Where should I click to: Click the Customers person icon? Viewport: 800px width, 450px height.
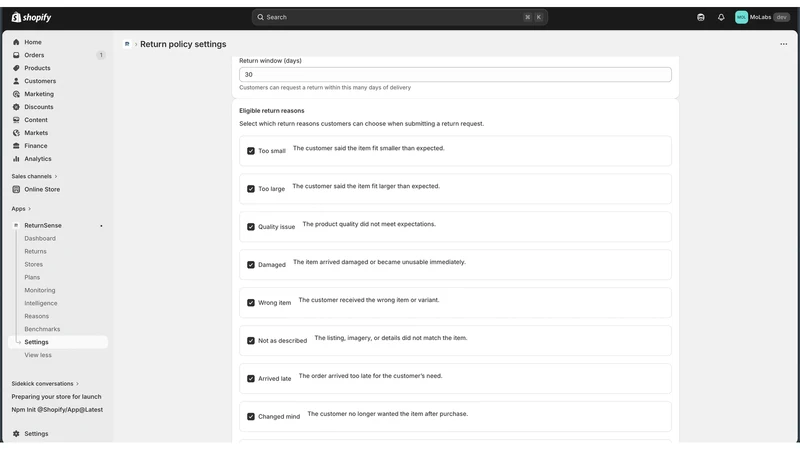coord(16,81)
